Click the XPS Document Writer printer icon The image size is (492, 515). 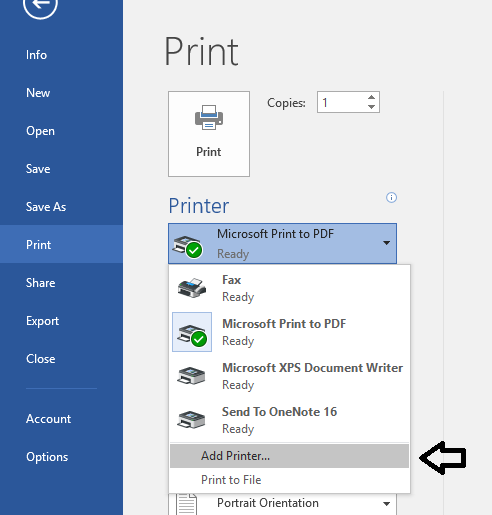coord(191,376)
